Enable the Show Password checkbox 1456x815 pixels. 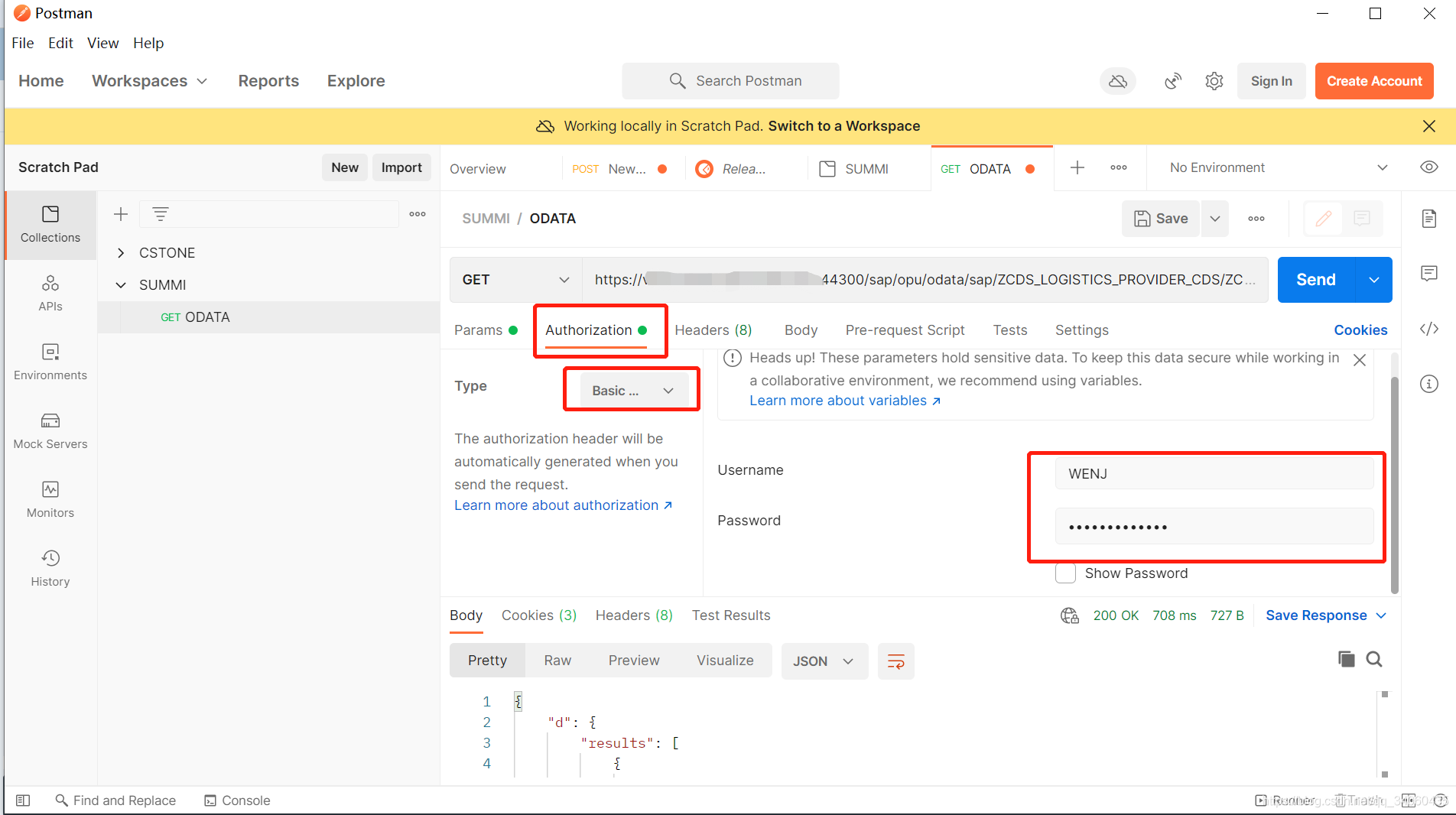coord(1065,573)
